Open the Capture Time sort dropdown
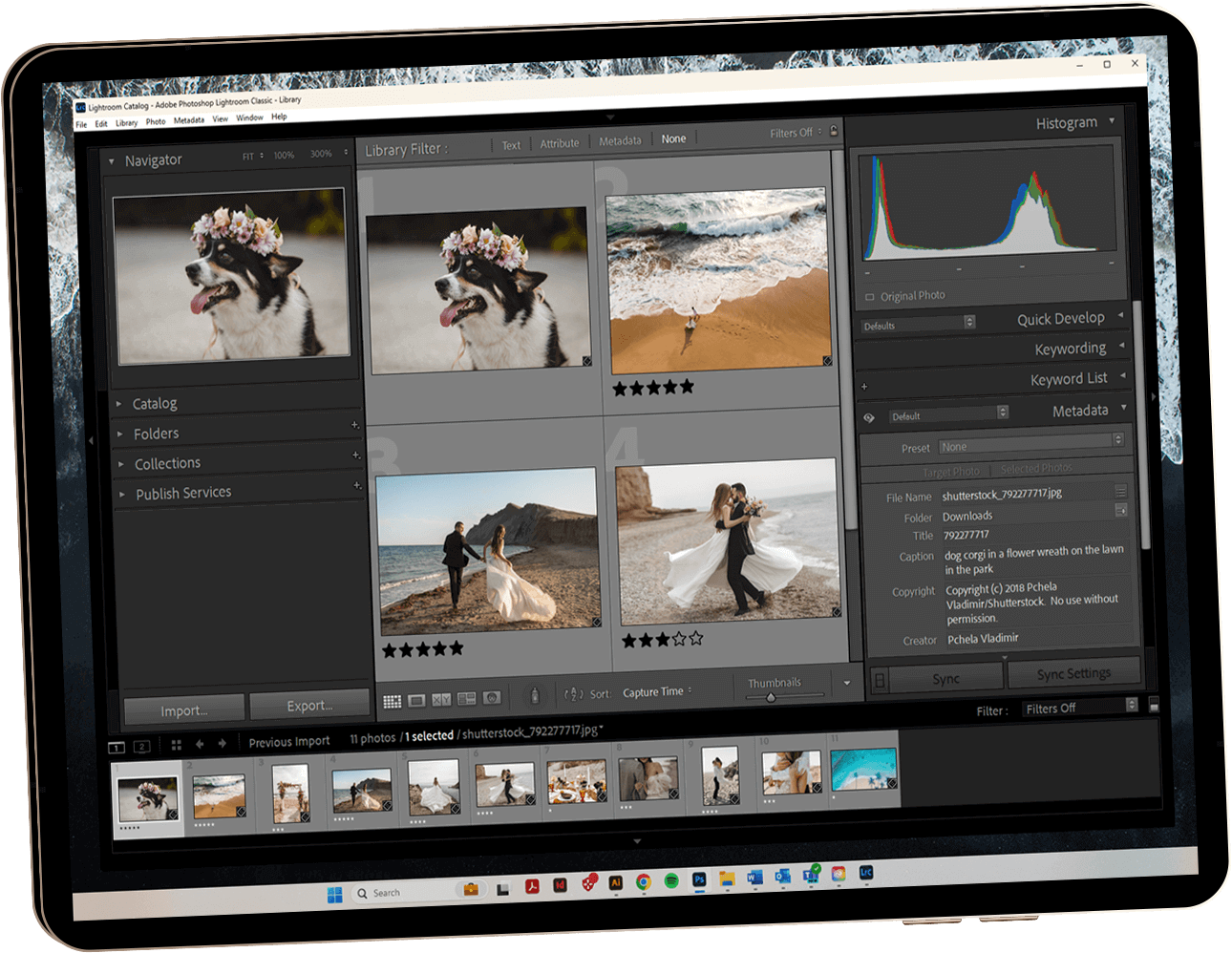The height and width of the screenshot is (953, 1232). (657, 691)
